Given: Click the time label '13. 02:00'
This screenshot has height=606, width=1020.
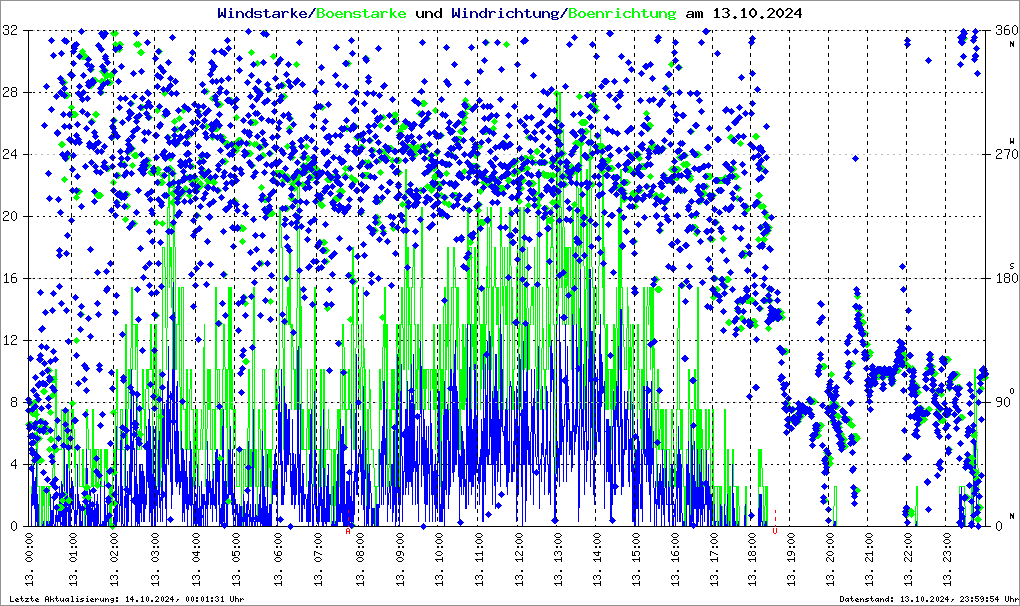Looking at the screenshot, I should [114, 559].
